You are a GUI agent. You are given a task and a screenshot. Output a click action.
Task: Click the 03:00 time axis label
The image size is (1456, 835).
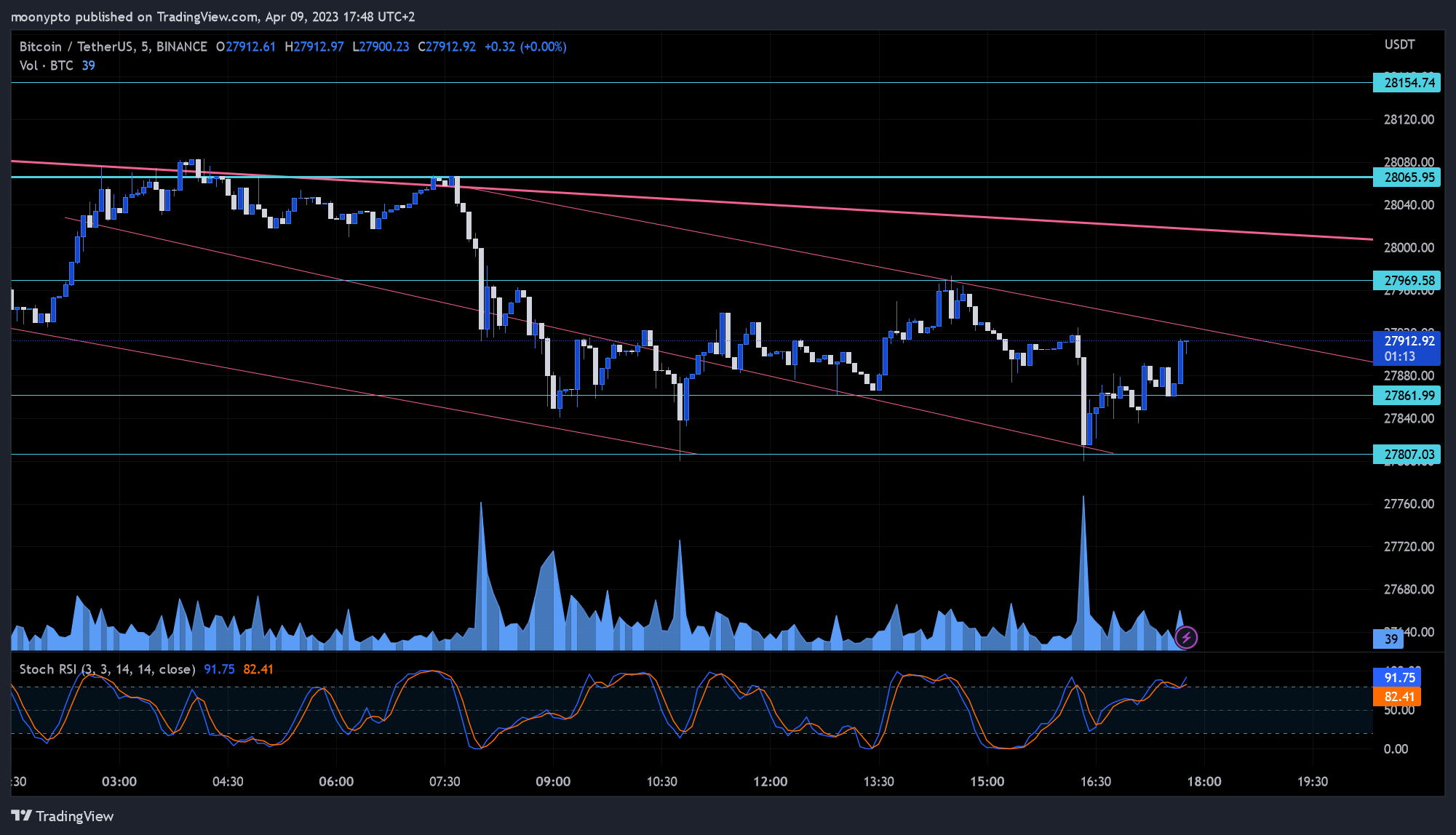click(x=119, y=782)
